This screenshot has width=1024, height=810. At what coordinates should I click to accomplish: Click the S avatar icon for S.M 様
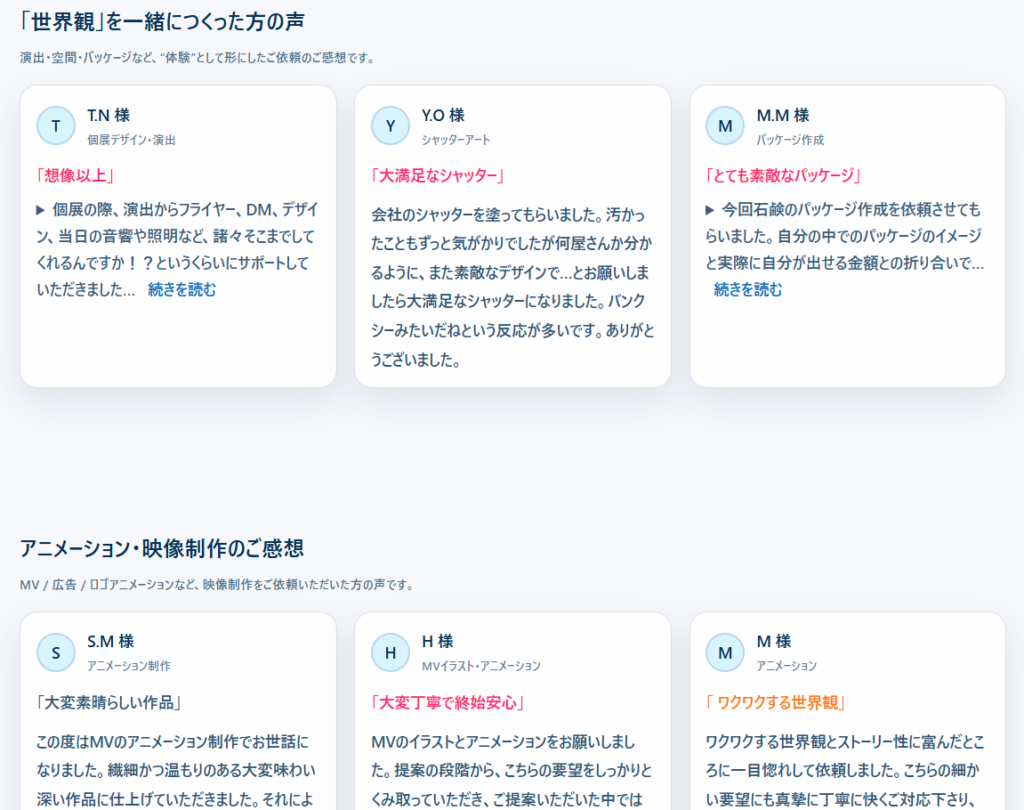coord(56,653)
